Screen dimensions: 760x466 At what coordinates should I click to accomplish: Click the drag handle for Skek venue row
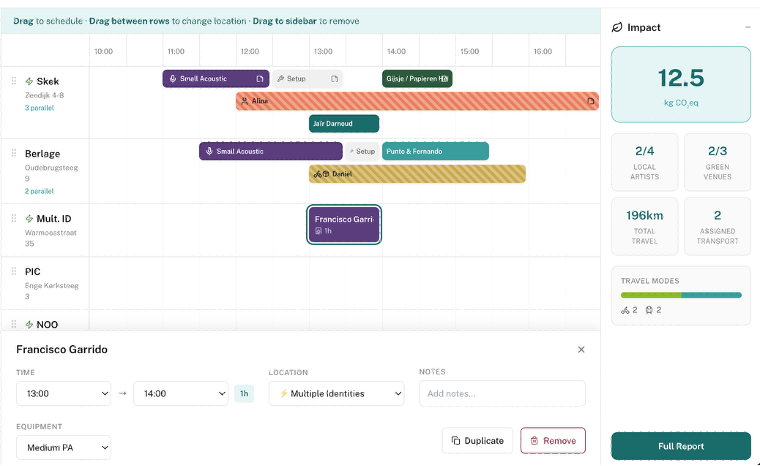[14, 81]
